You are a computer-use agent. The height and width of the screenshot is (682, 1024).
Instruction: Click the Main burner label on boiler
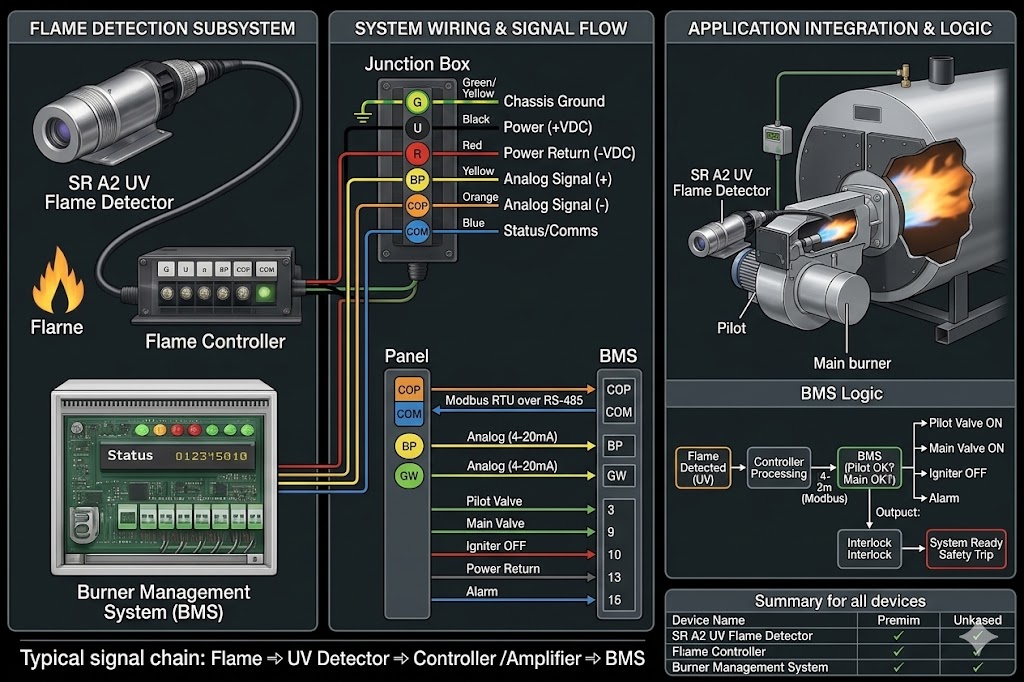[x=852, y=363]
